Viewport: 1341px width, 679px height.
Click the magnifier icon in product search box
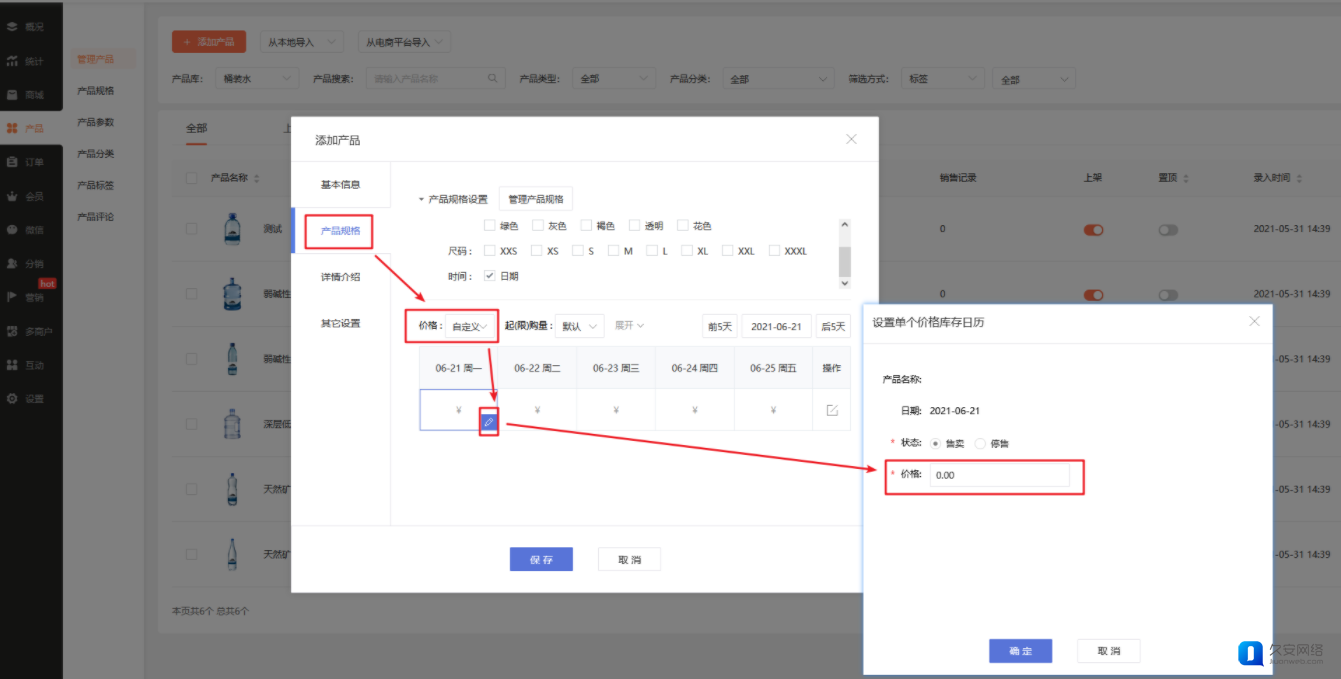click(x=493, y=79)
